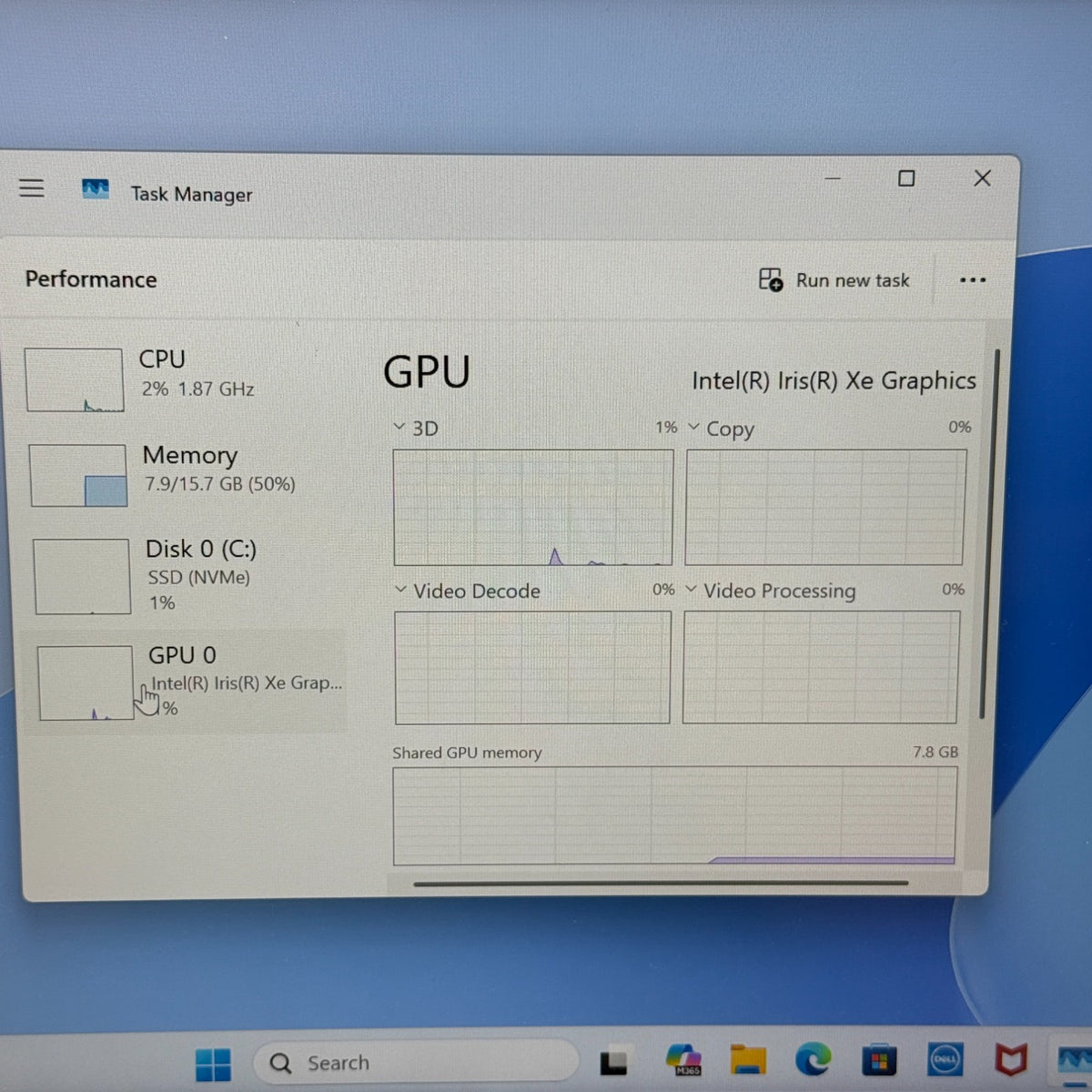Click the horizontal scrollbar below GPU pane

coord(661,883)
